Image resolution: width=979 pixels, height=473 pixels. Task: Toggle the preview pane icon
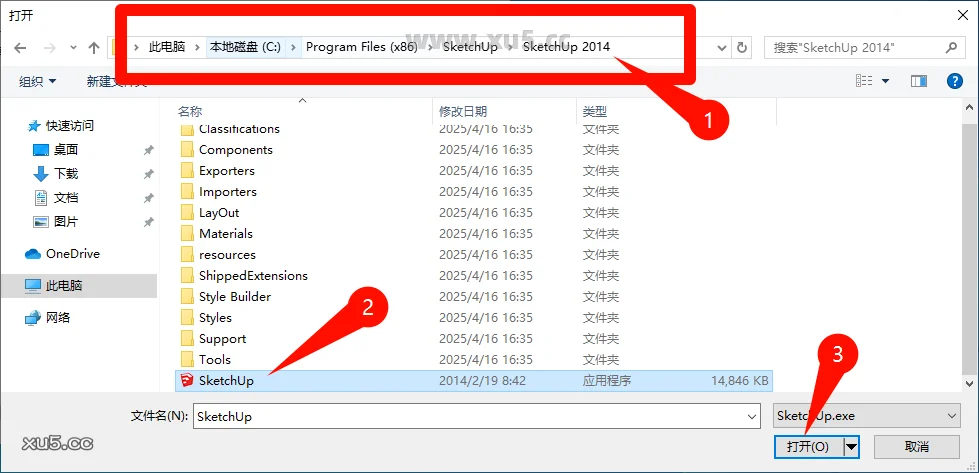tap(918, 81)
